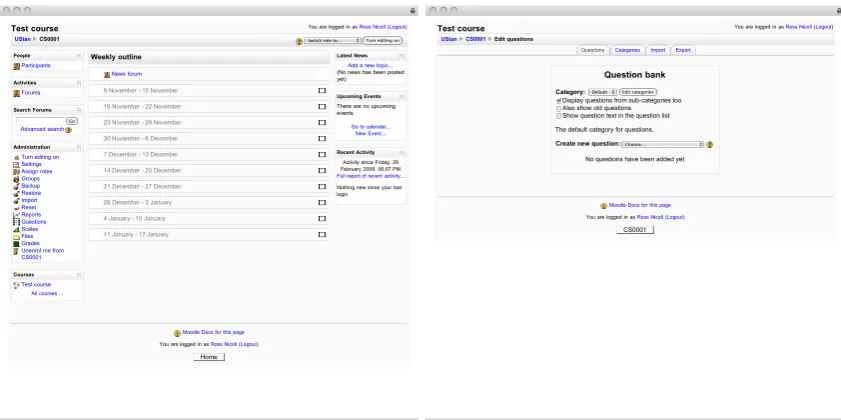Click the CS0001 button at page bottom
841x420 pixels.
pos(635,230)
